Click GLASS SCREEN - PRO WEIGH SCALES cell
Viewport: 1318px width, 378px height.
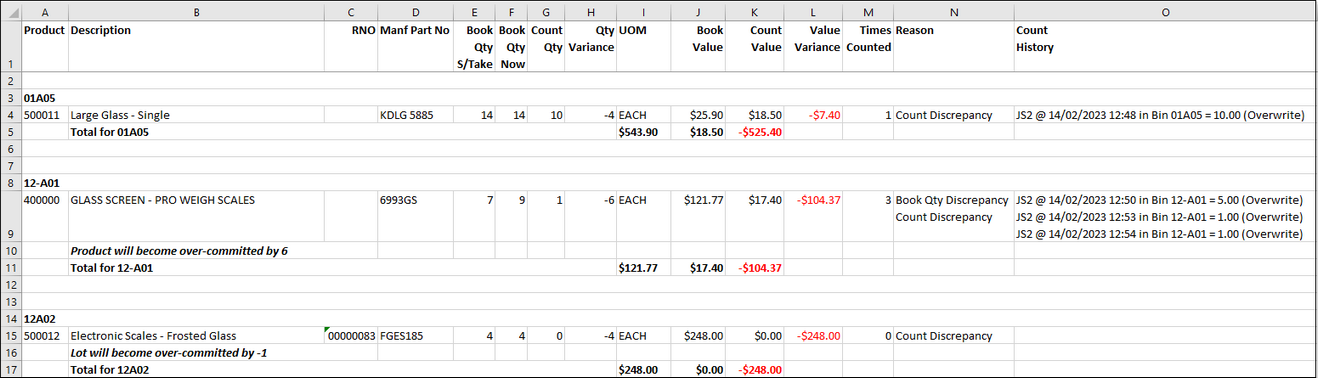pyautogui.click(x=196, y=217)
